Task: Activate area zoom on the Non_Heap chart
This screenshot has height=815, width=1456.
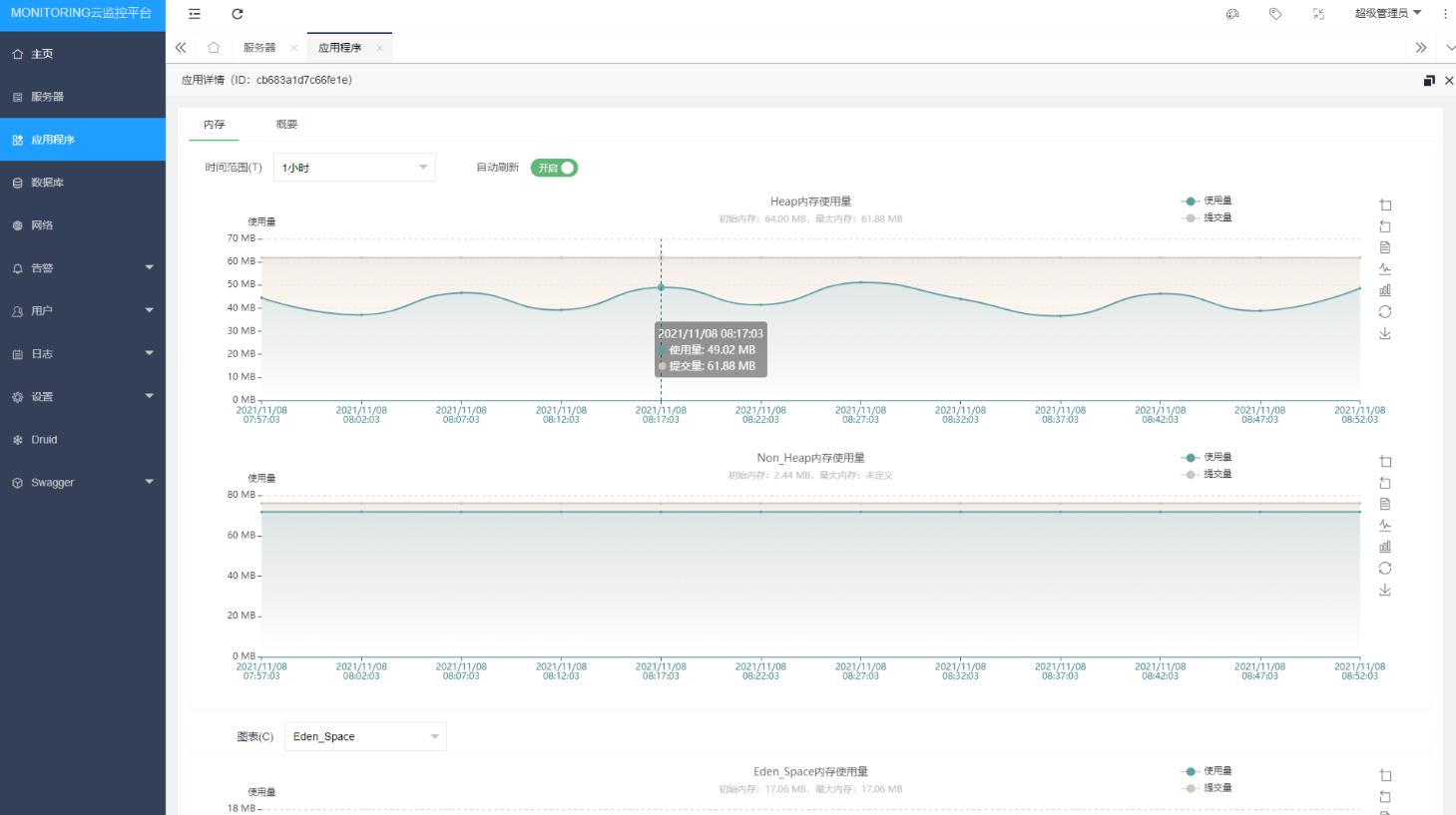Action: (x=1385, y=461)
